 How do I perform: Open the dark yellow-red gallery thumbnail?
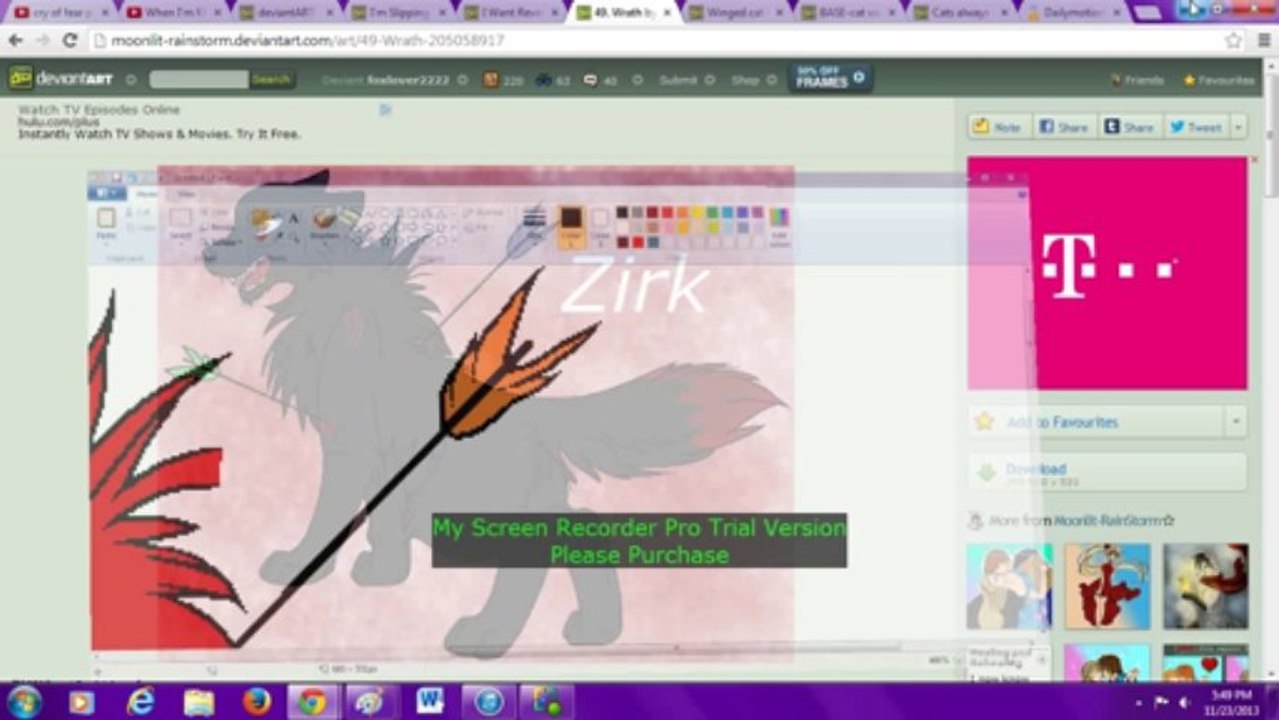pos(1205,586)
